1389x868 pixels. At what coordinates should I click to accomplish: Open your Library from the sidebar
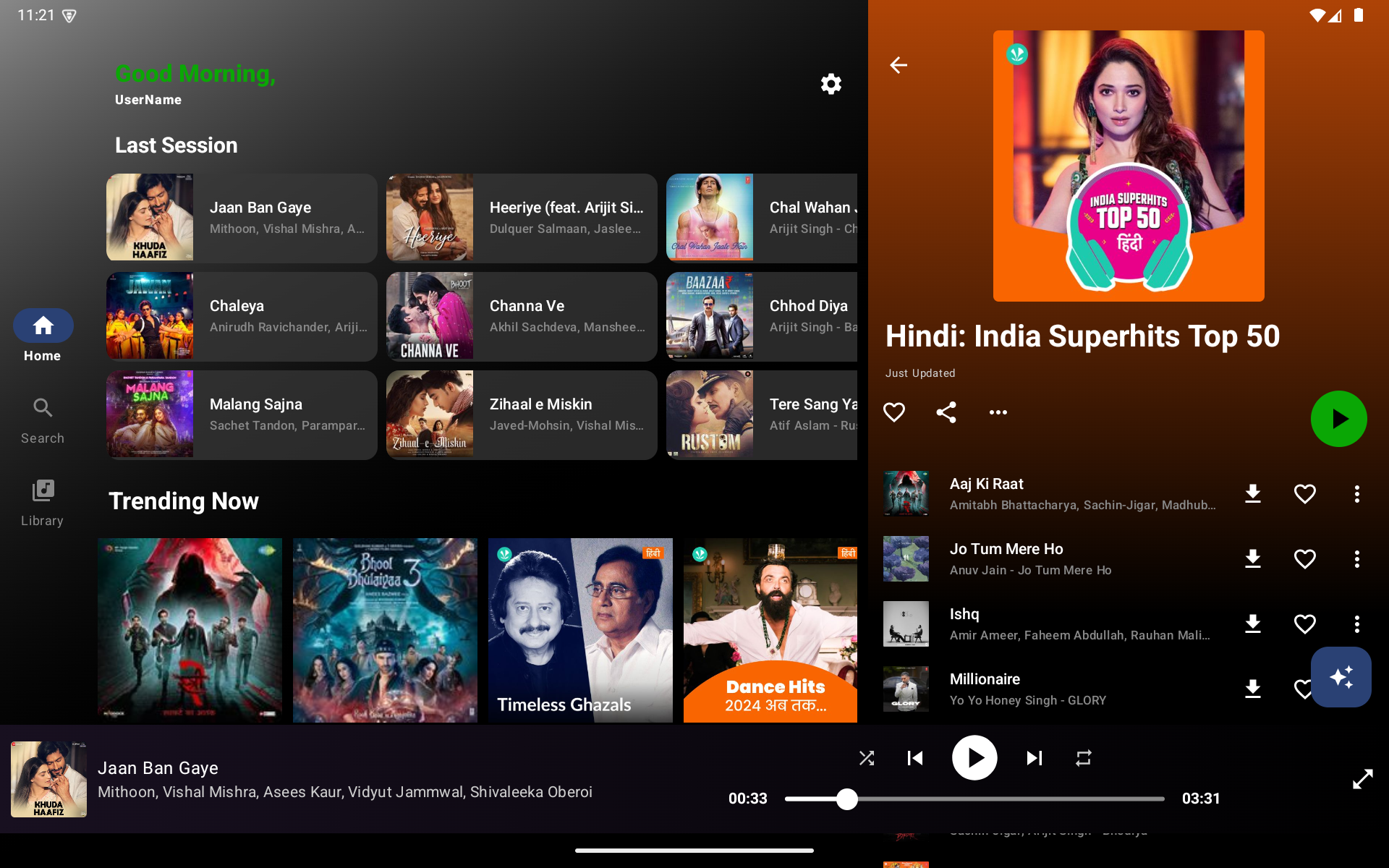point(42,501)
